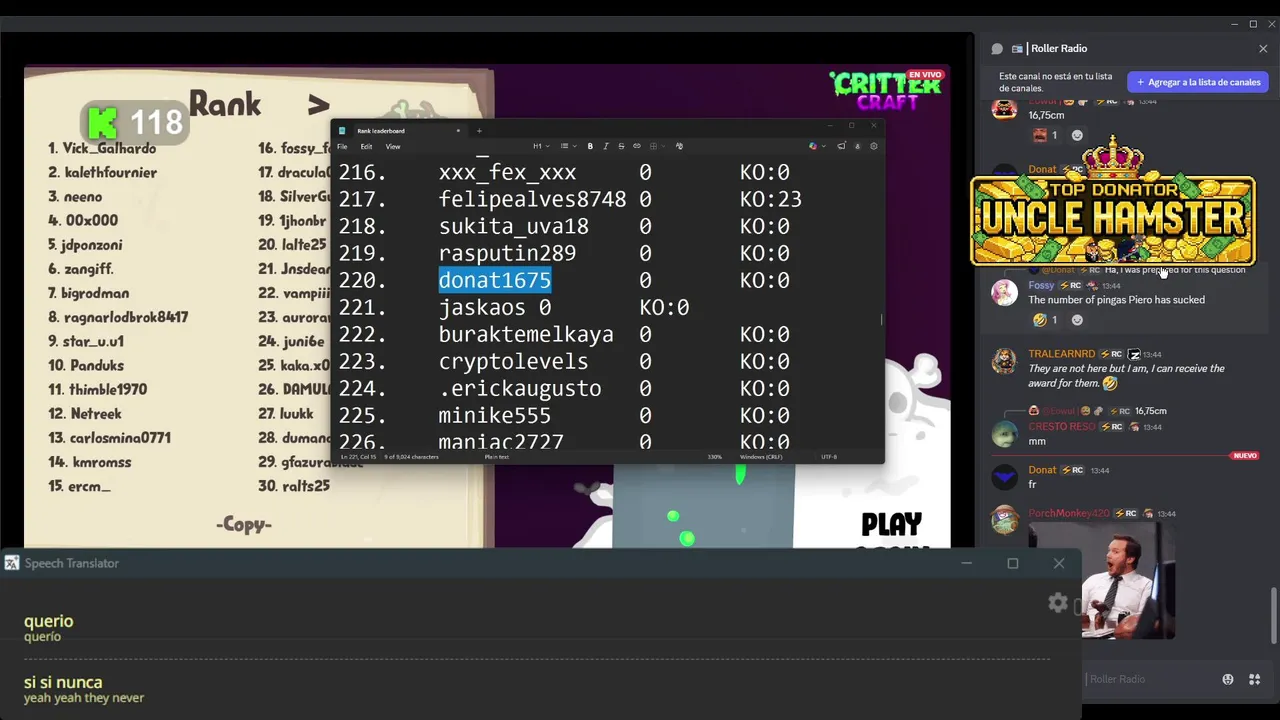Screen dimensions: 1280x720
Task: Click the megaphone icon in Notepad toolbar
Action: pyautogui.click(x=841, y=146)
